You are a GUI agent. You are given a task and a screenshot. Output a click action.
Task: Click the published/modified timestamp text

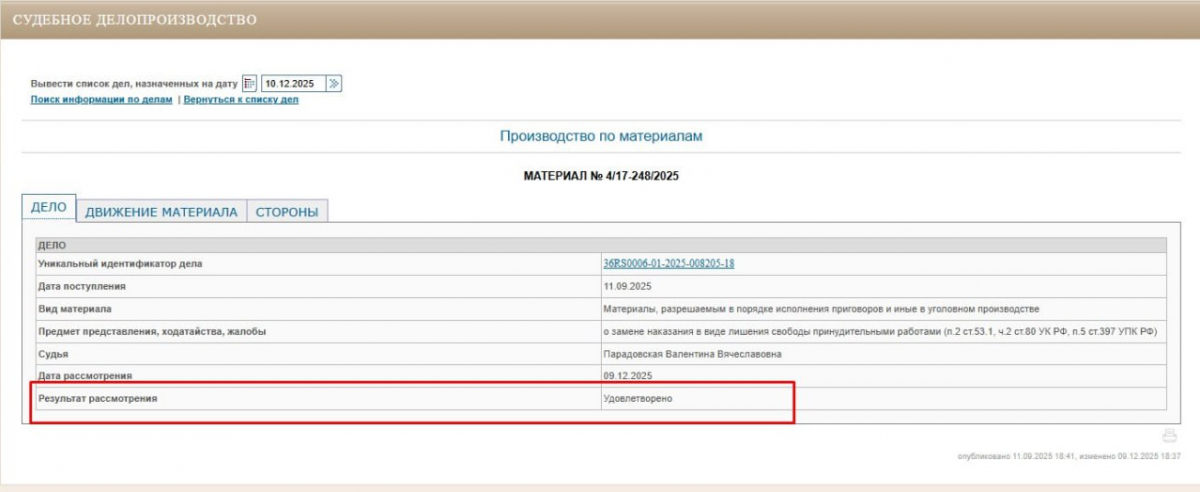pyautogui.click(x=1069, y=456)
